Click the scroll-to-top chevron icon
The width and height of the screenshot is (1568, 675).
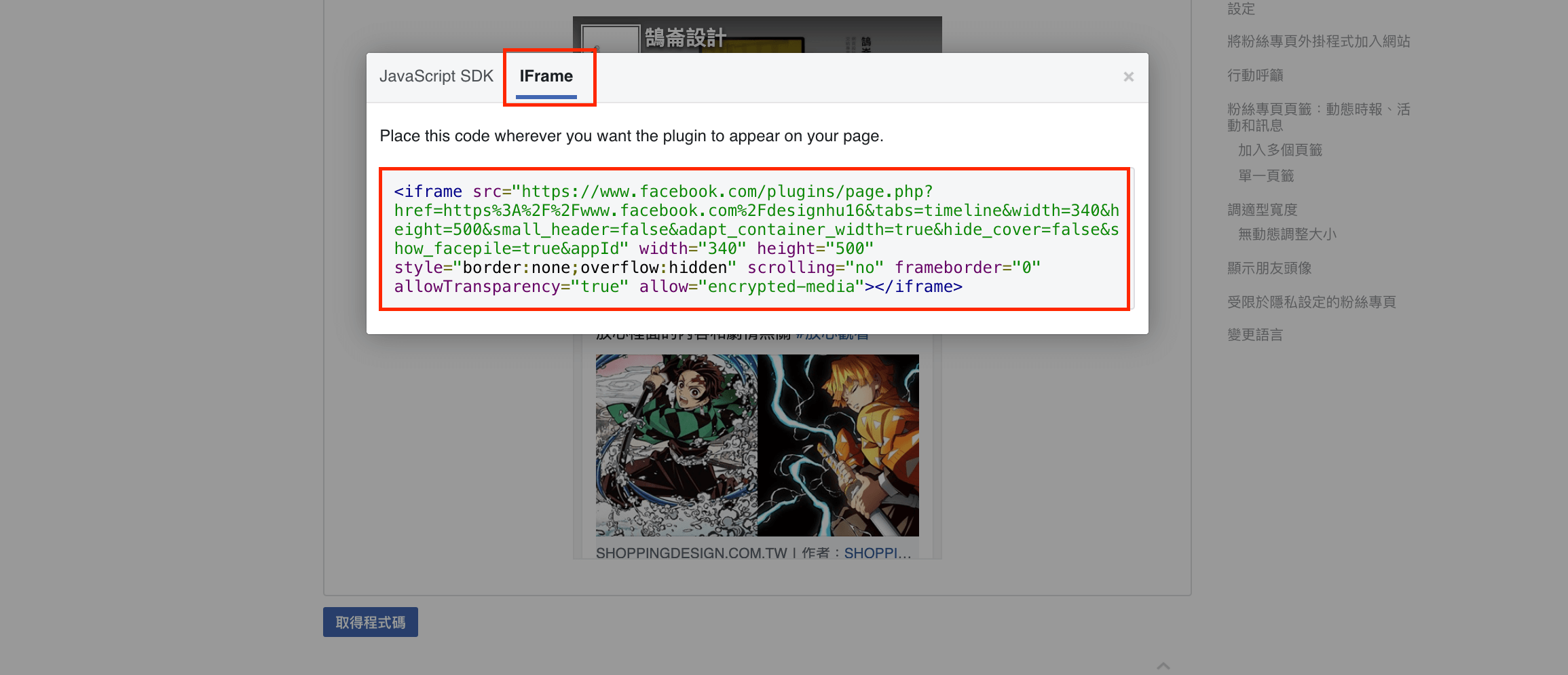click(x=1163, y=665)
